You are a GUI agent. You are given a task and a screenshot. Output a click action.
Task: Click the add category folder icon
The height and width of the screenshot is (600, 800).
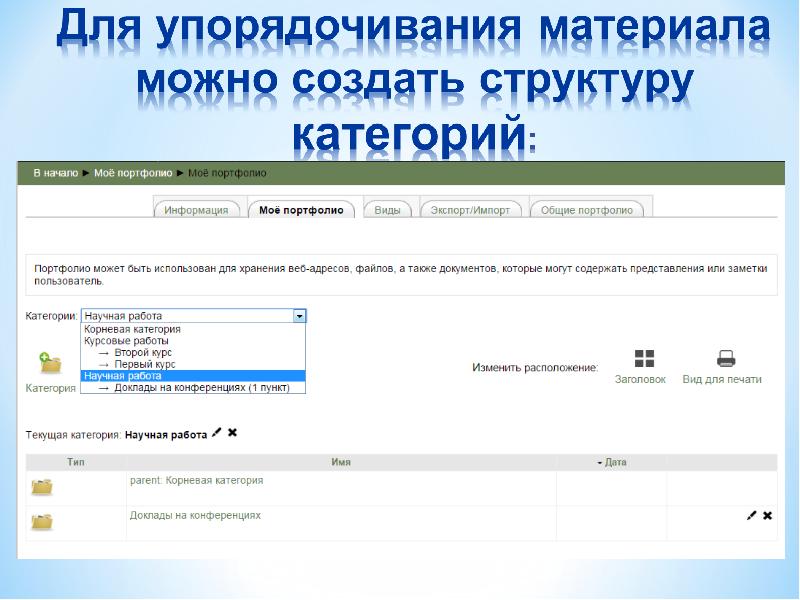(x=50, y=364)
